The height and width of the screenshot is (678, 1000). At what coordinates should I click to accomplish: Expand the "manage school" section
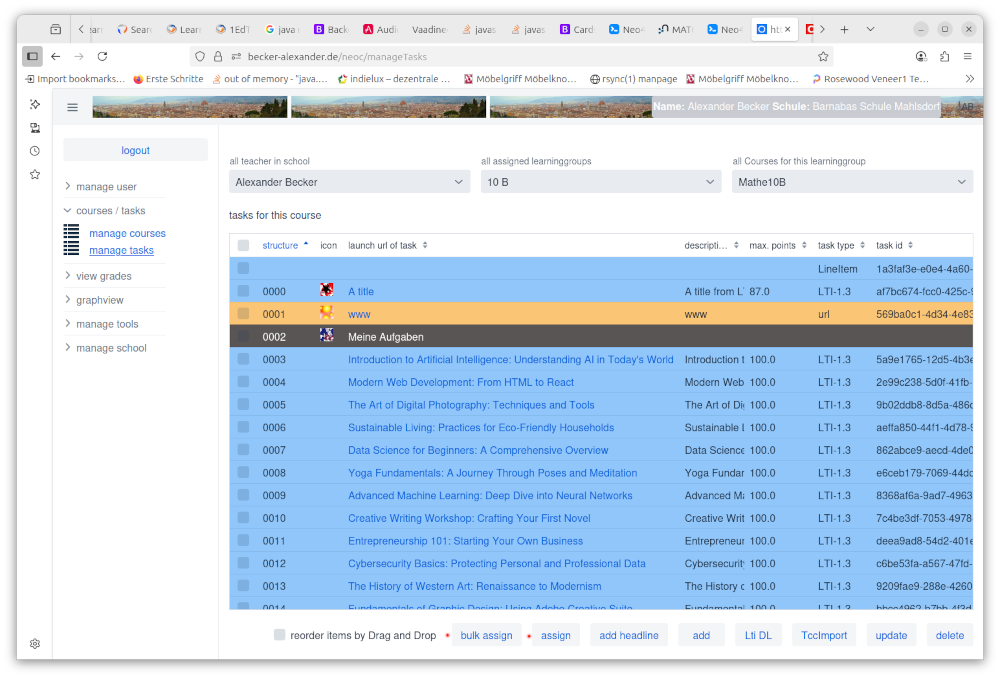click(x=103, y=347)
